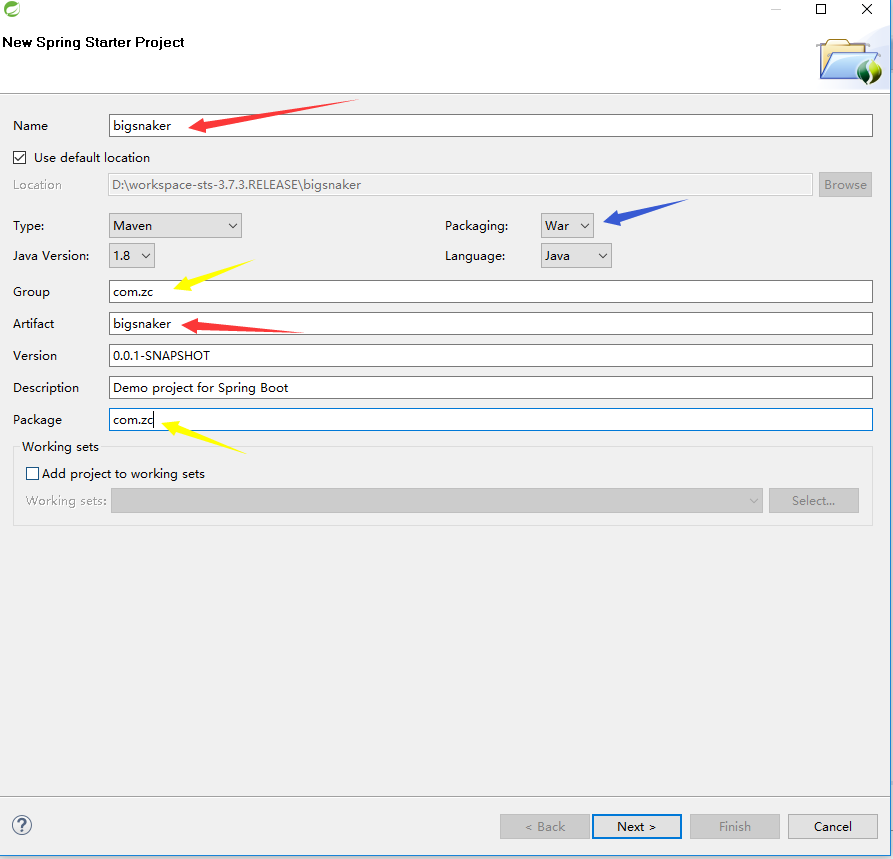The image size is (893, 859).
Task: Click the Spring project folder wizard icon
Action: (850, 62)
